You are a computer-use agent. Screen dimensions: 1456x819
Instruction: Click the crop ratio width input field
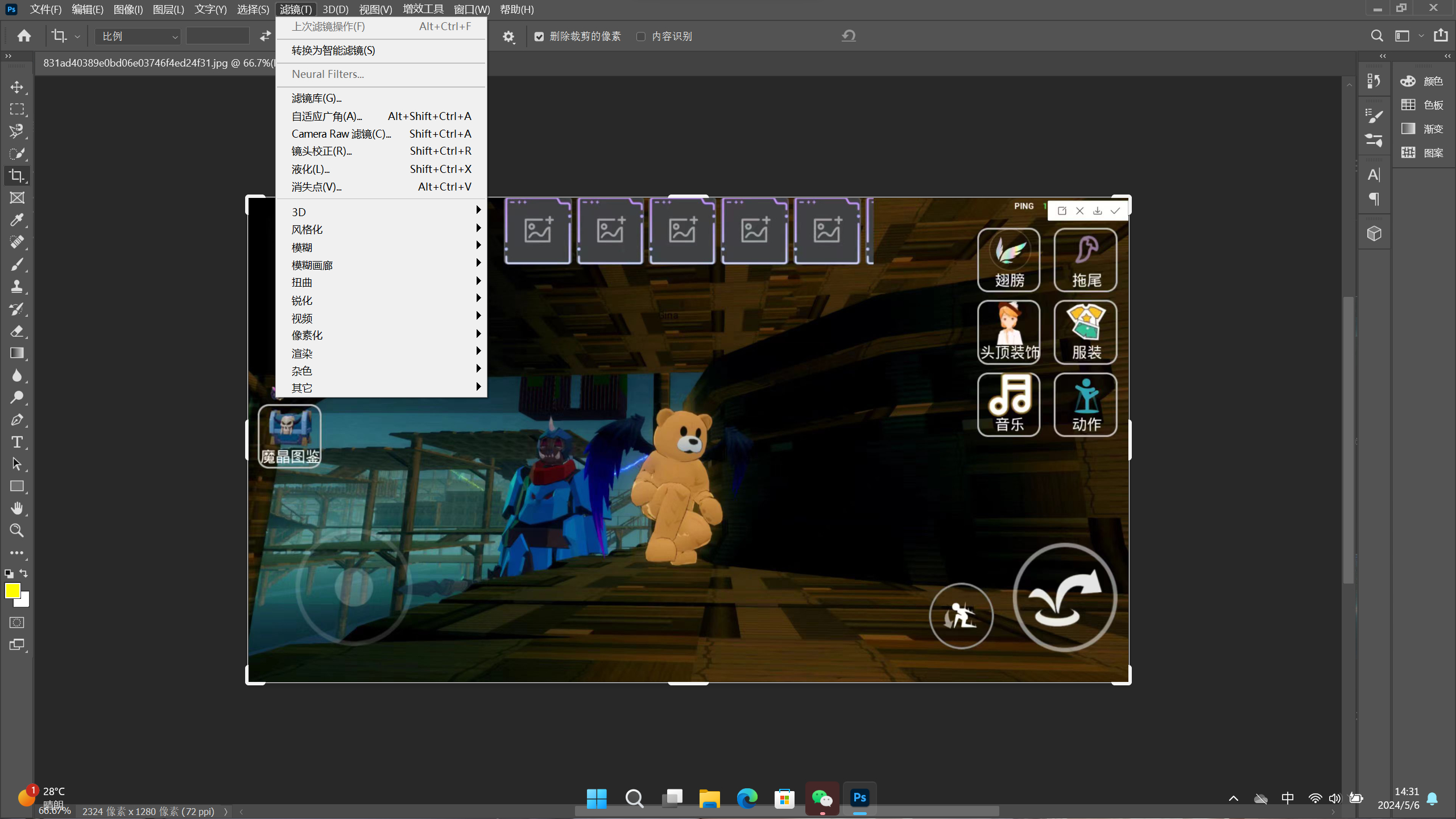click(x=218, y=36)
